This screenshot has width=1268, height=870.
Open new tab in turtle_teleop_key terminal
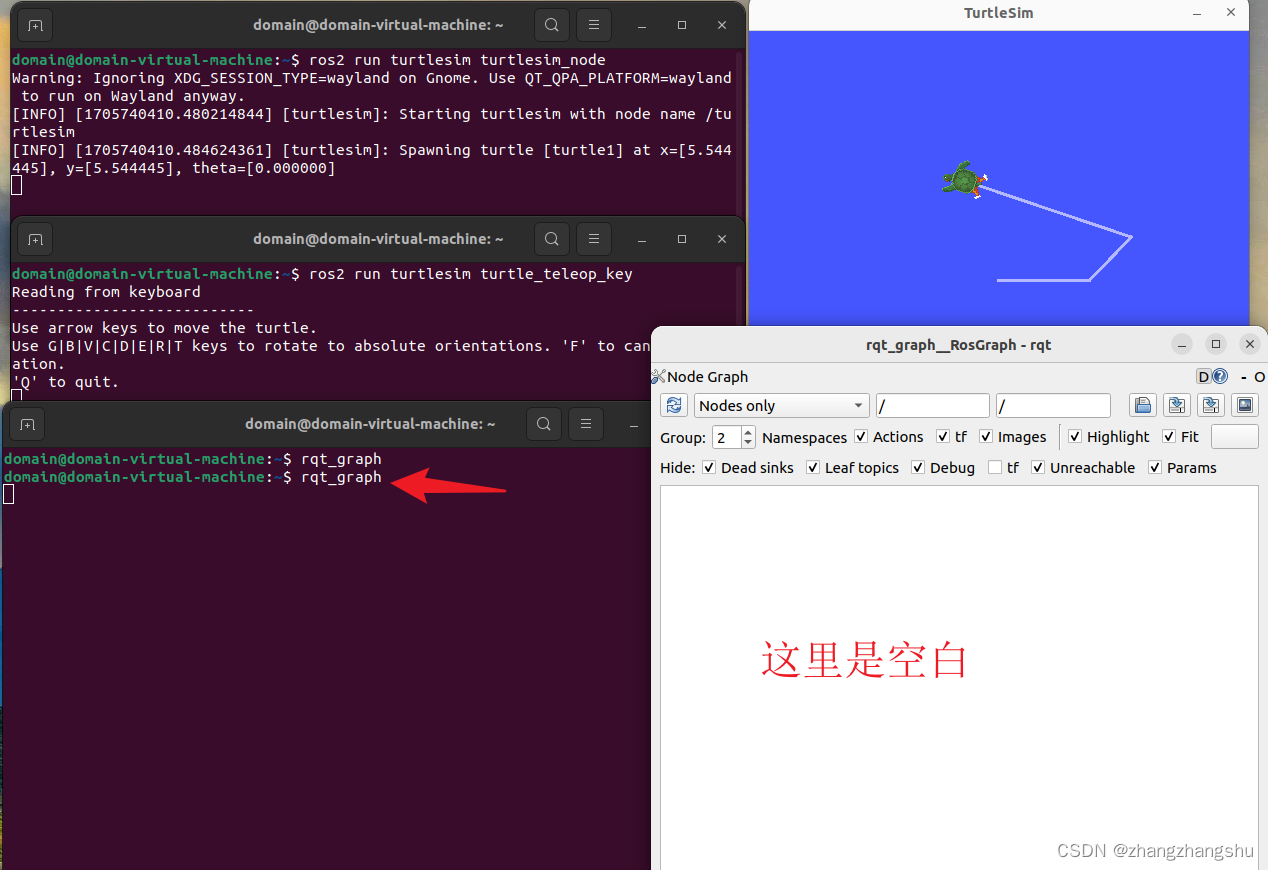click(35, 239)
